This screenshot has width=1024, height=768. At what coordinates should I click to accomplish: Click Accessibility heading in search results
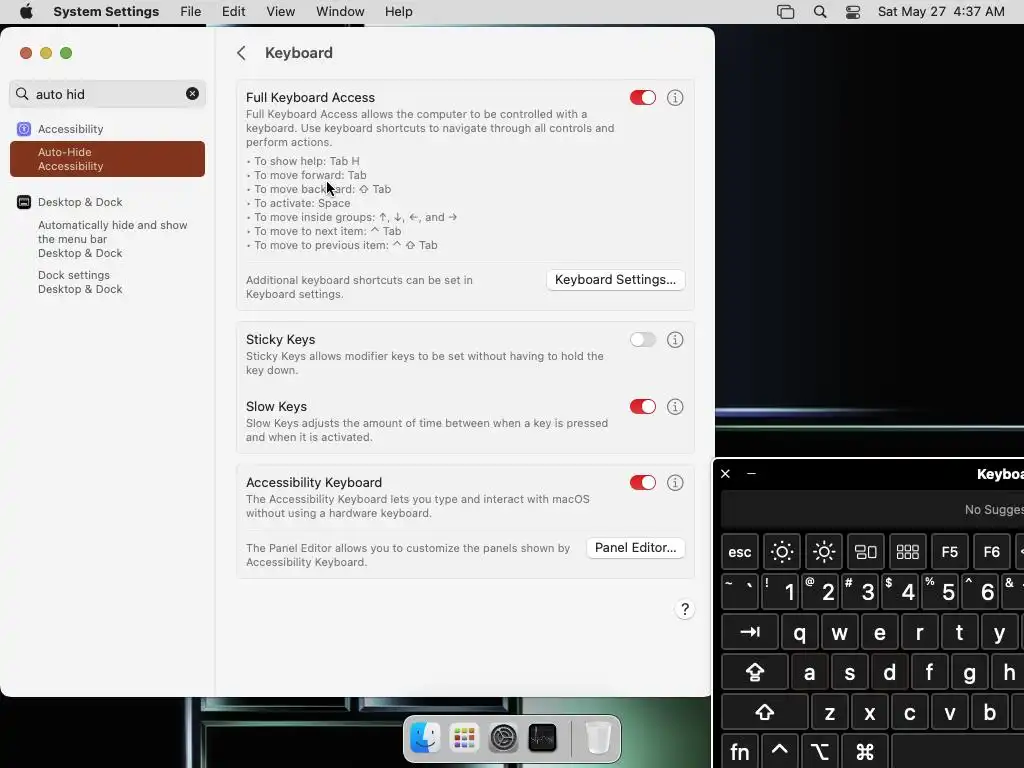pyautogui.click(x=71, y=129)
